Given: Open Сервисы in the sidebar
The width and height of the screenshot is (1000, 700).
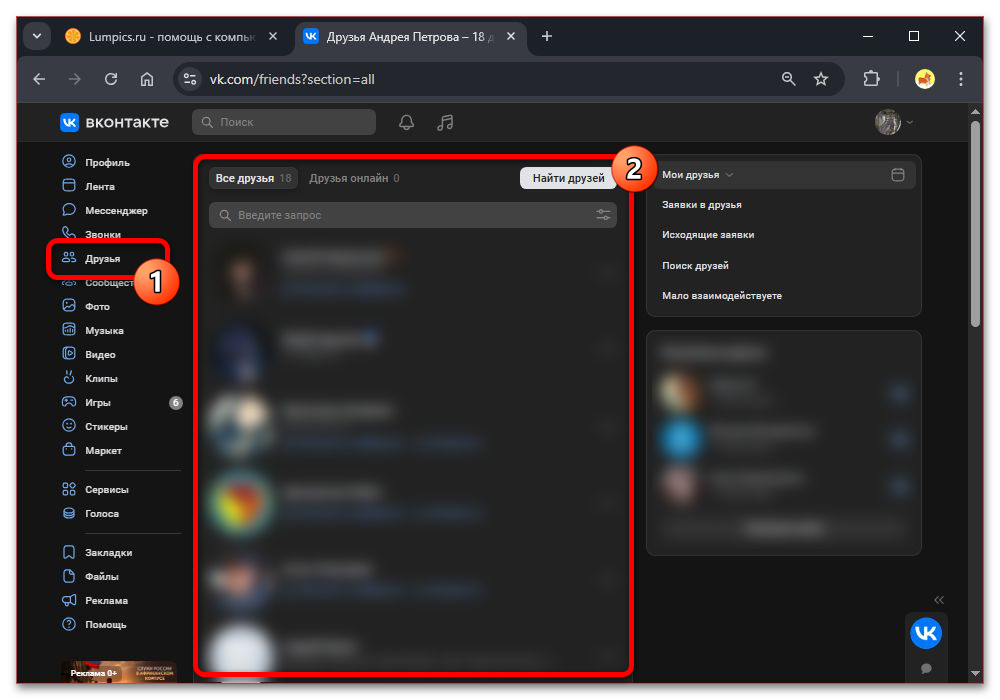Looking at the screenshot, I should tap(95, 489).
